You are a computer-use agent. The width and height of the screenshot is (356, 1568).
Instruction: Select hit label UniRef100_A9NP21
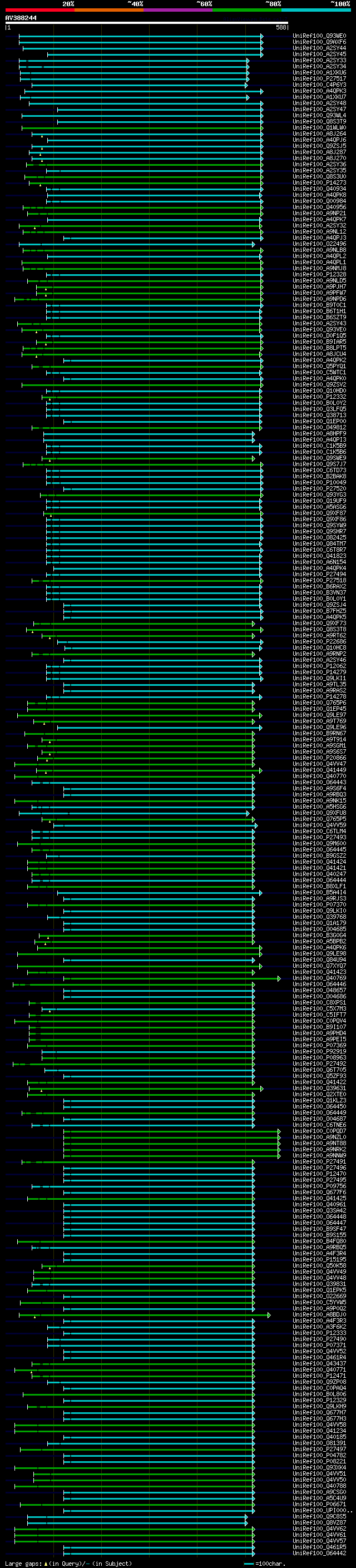(319, 213)
